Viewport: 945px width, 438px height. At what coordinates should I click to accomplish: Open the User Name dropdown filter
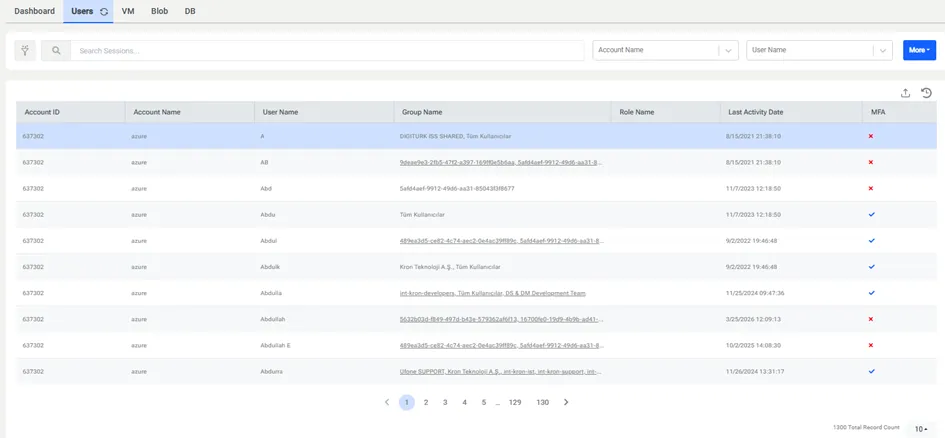[819, 51]
